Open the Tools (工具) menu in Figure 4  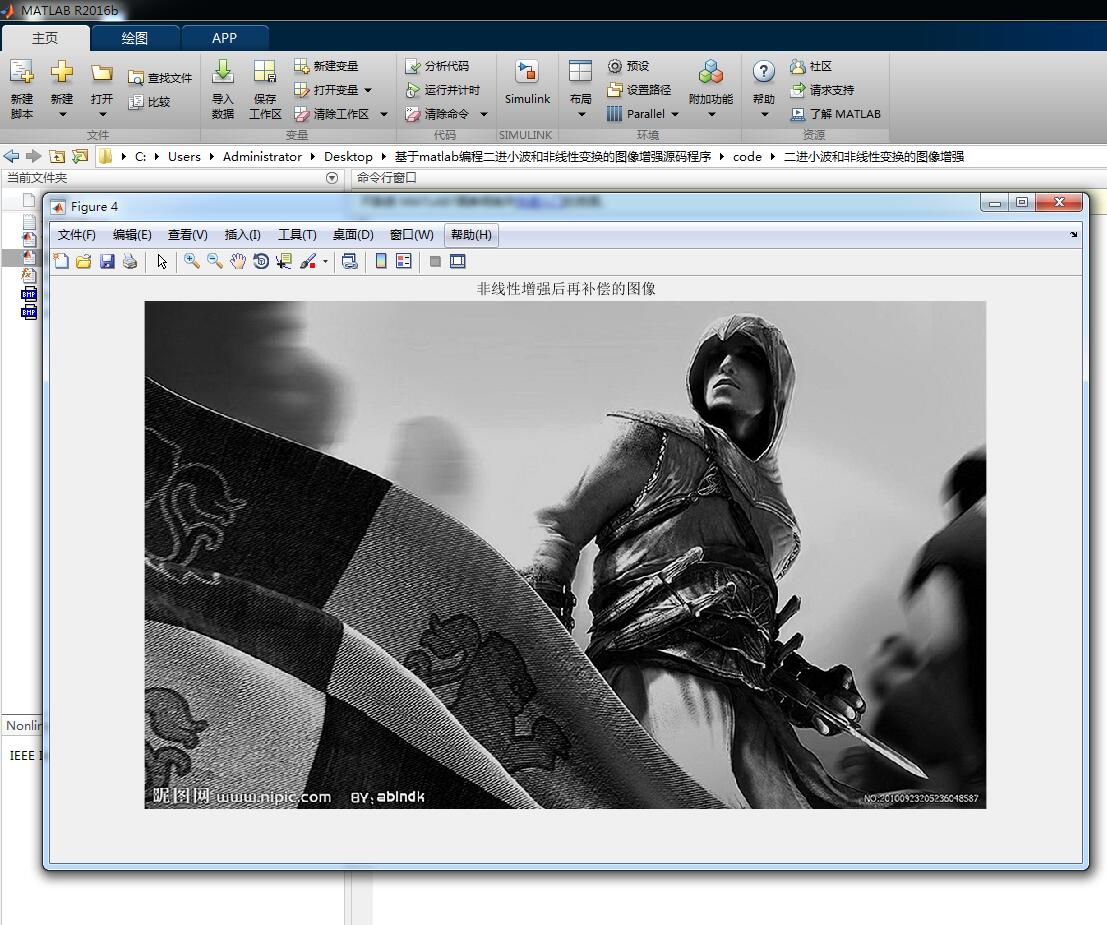tap(297, 234)
